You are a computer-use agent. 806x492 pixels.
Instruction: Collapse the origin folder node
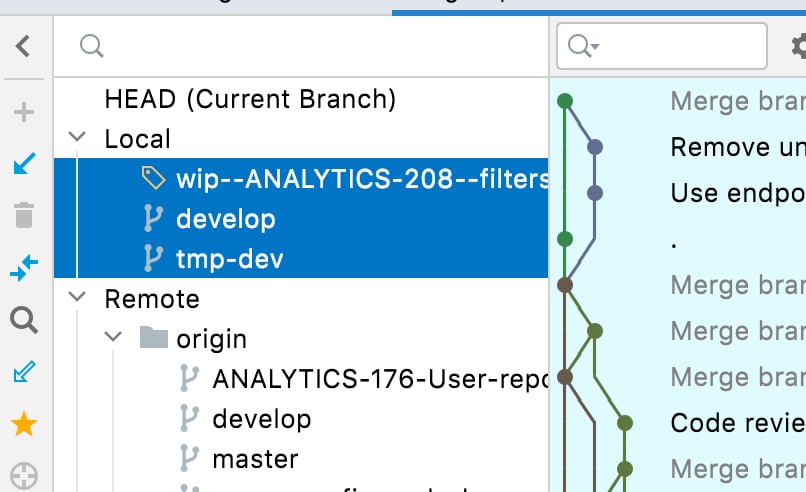click(x=113, y=337)
